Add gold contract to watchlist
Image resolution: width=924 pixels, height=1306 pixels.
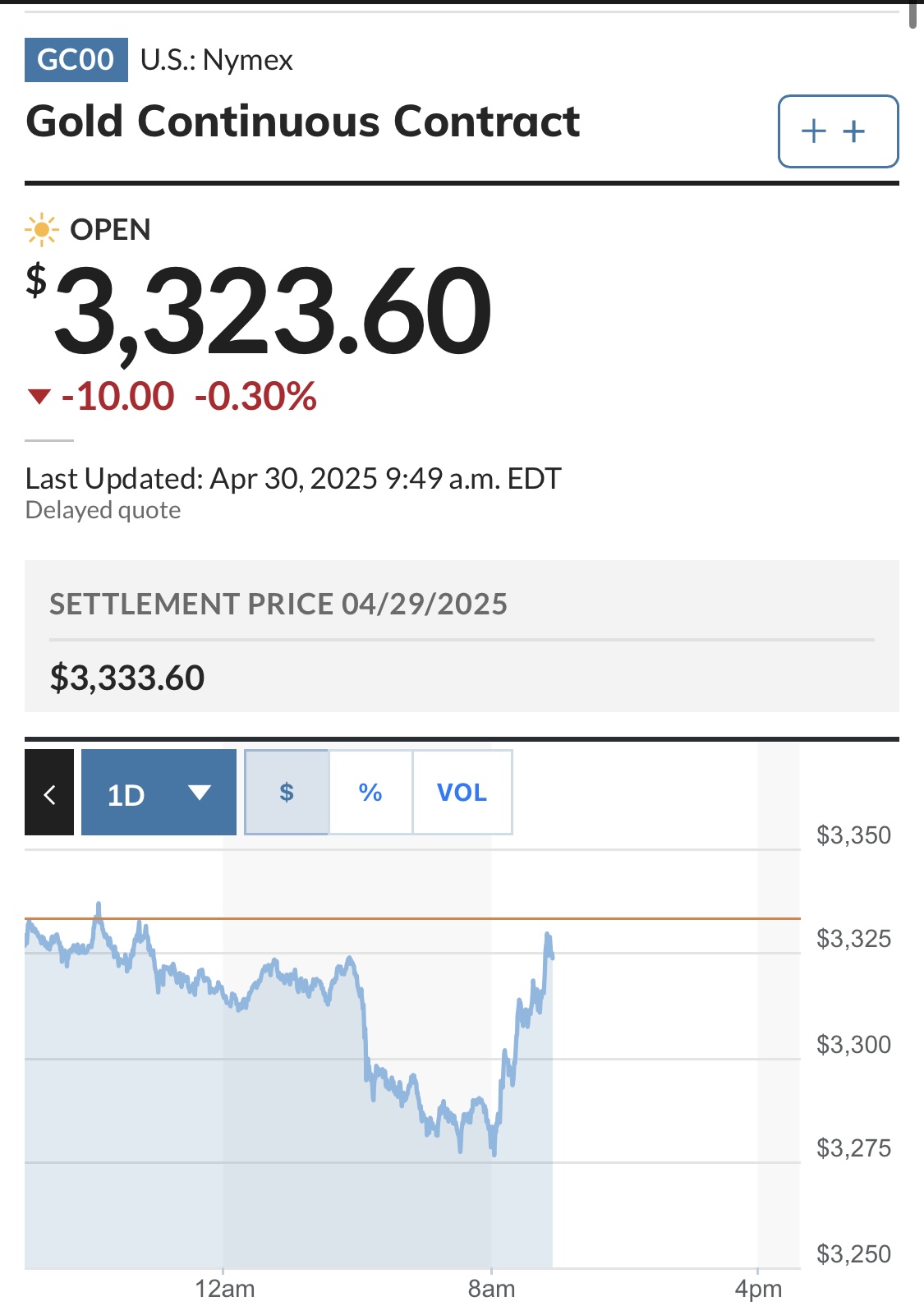coord(838,131)
